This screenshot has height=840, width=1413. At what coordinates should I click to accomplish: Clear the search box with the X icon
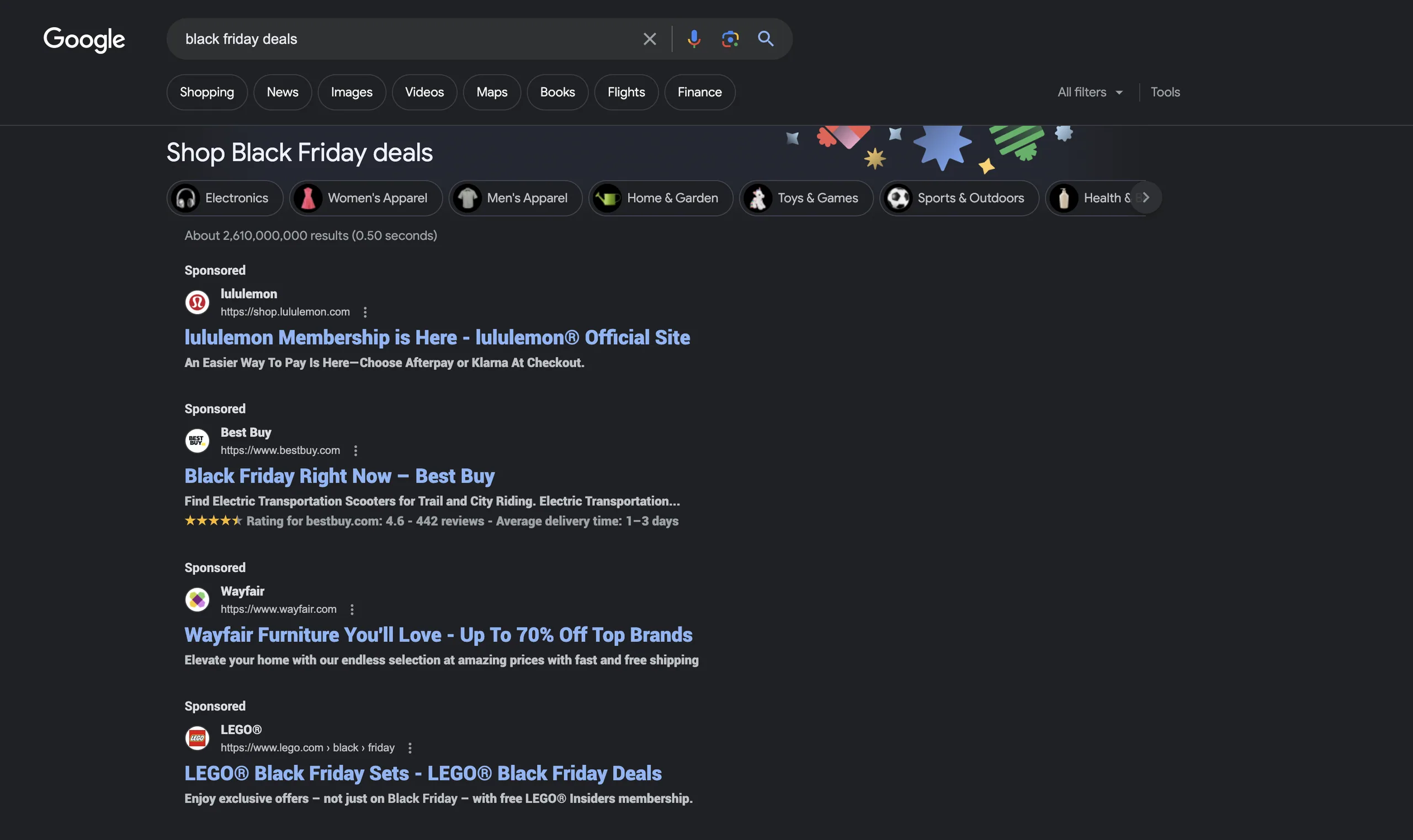click(649, 39)
